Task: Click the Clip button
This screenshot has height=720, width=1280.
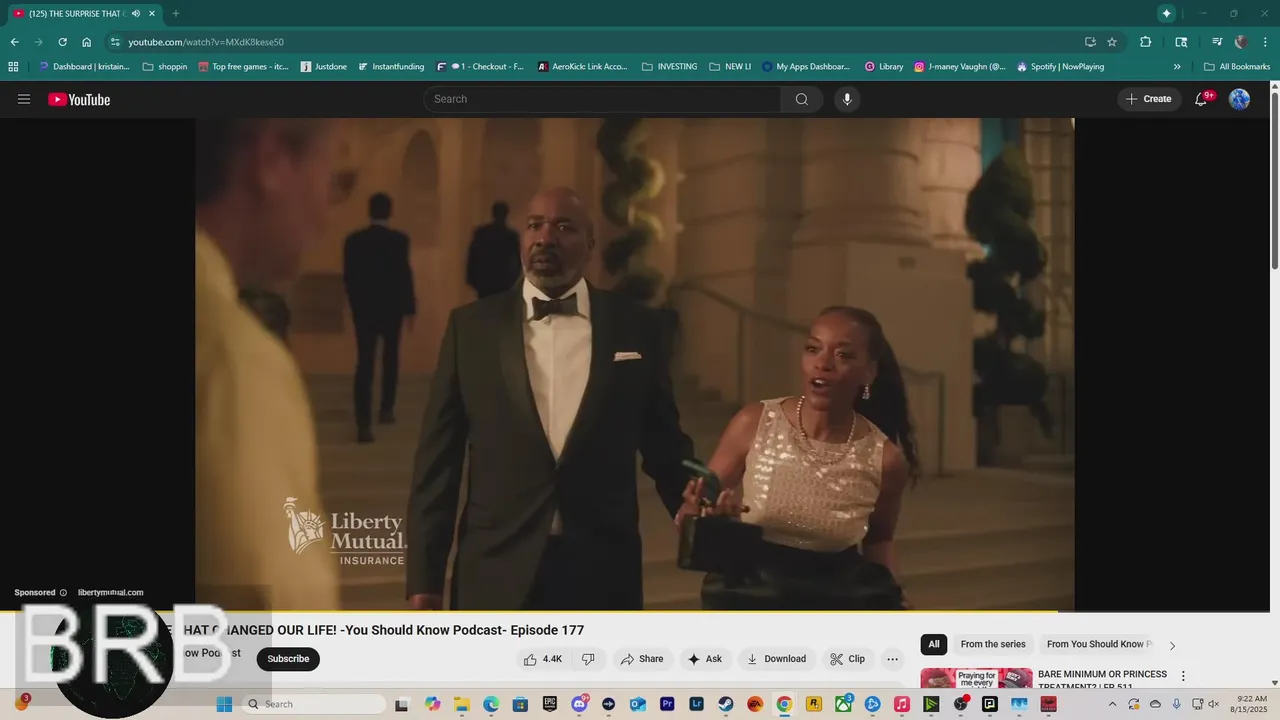Action: coord(847,659)
